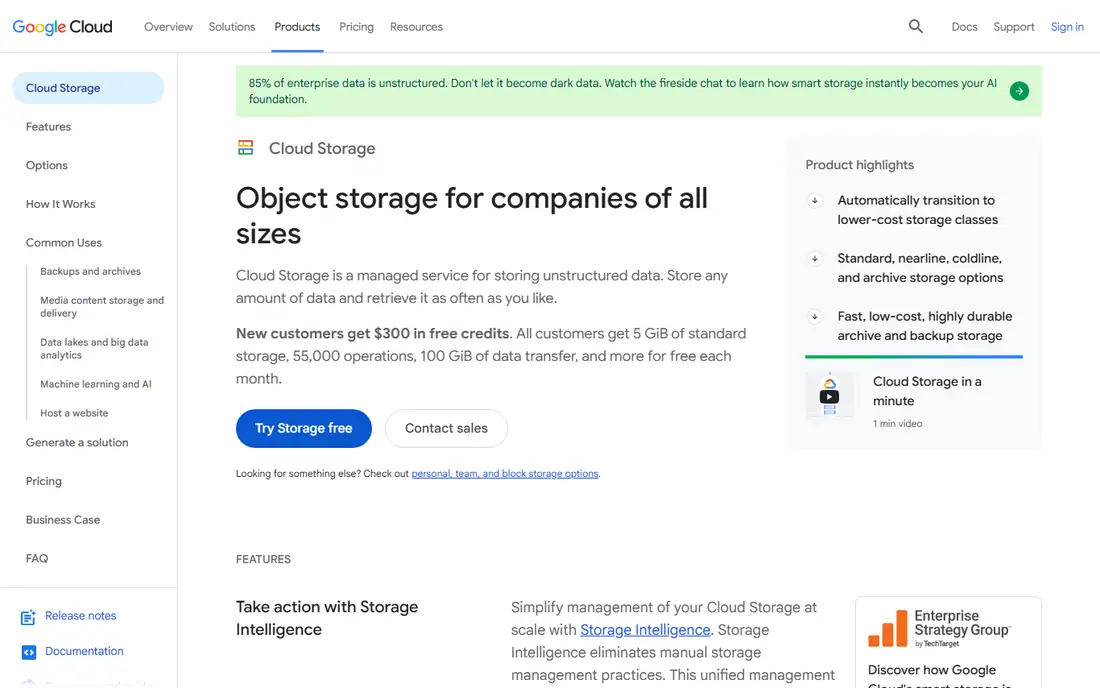Click the Release notes icon
1100x688 pixels.
coord(28,617)
